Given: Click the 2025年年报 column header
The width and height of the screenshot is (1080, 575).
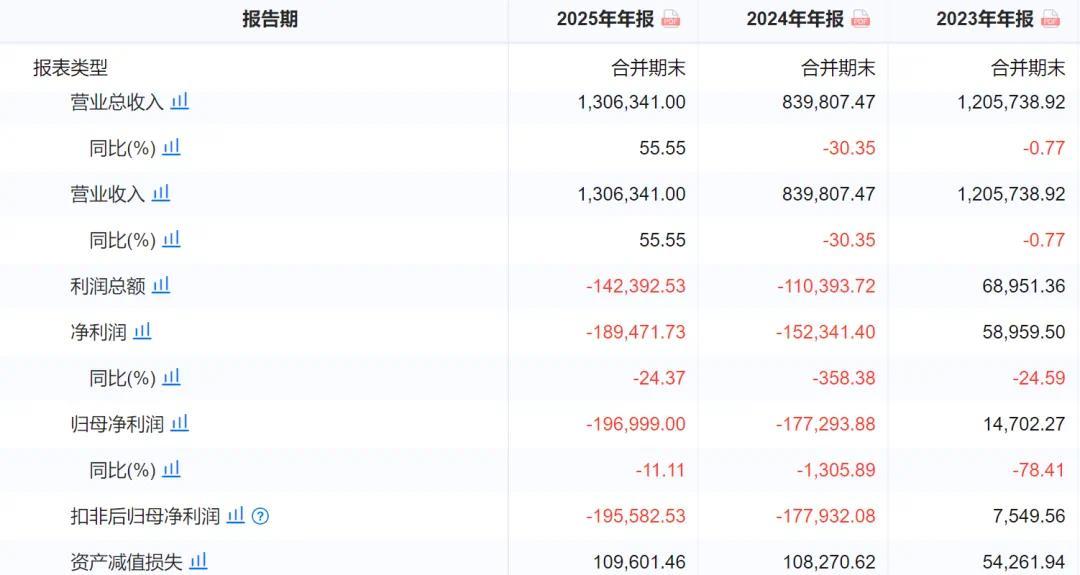Looking at the screenshot, I should 605,19.
